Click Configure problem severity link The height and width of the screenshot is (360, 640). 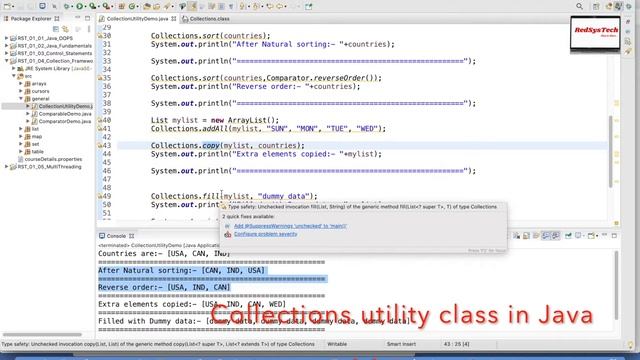tap(265, 234)
